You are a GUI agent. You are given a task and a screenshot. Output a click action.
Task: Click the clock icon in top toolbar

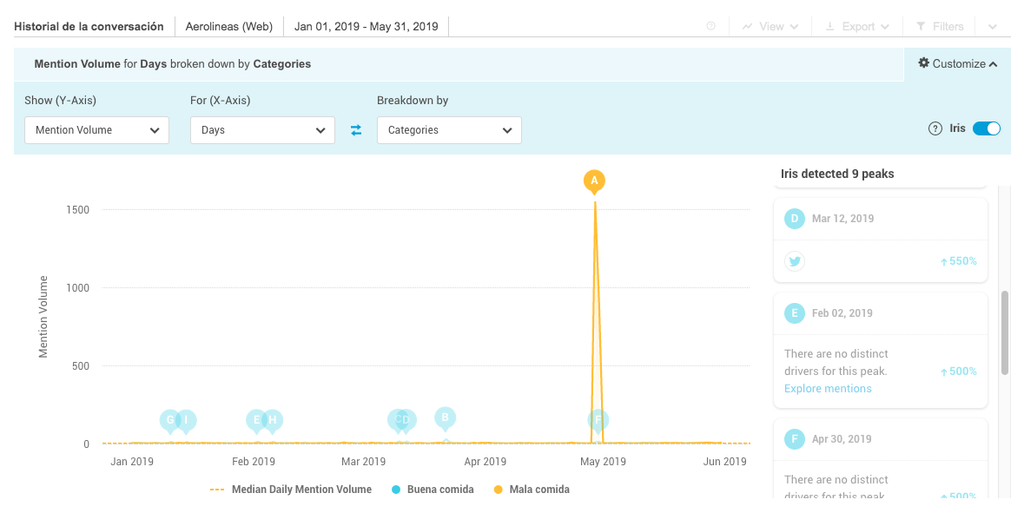[x=711, y=27]
